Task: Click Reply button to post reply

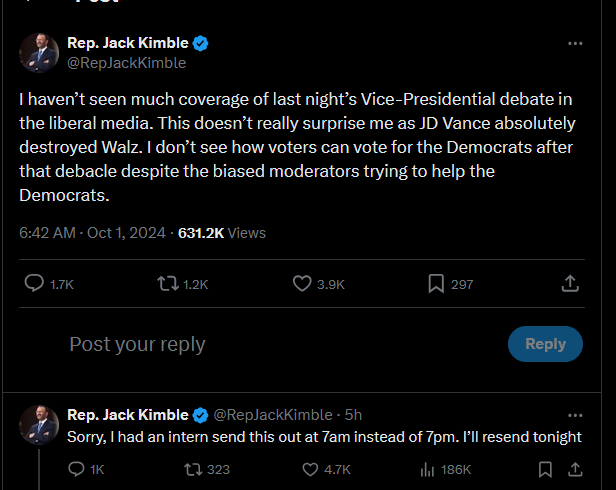Action: click(545, 344)
